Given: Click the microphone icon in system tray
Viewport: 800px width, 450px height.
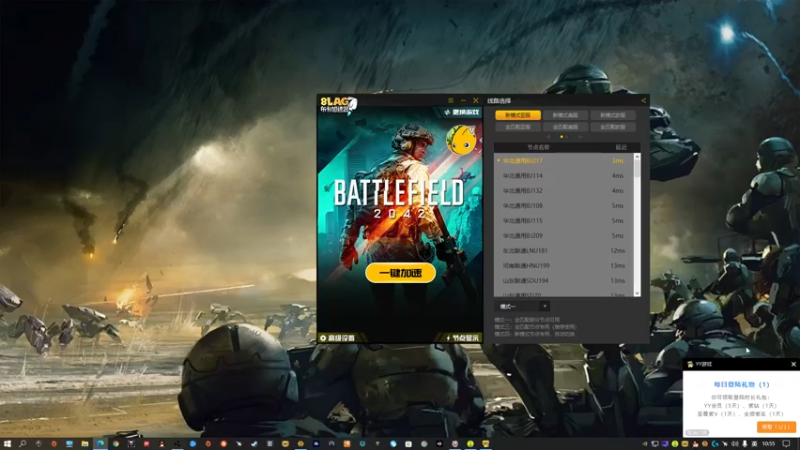Looking at the screenshot, I should coord(745,444).
